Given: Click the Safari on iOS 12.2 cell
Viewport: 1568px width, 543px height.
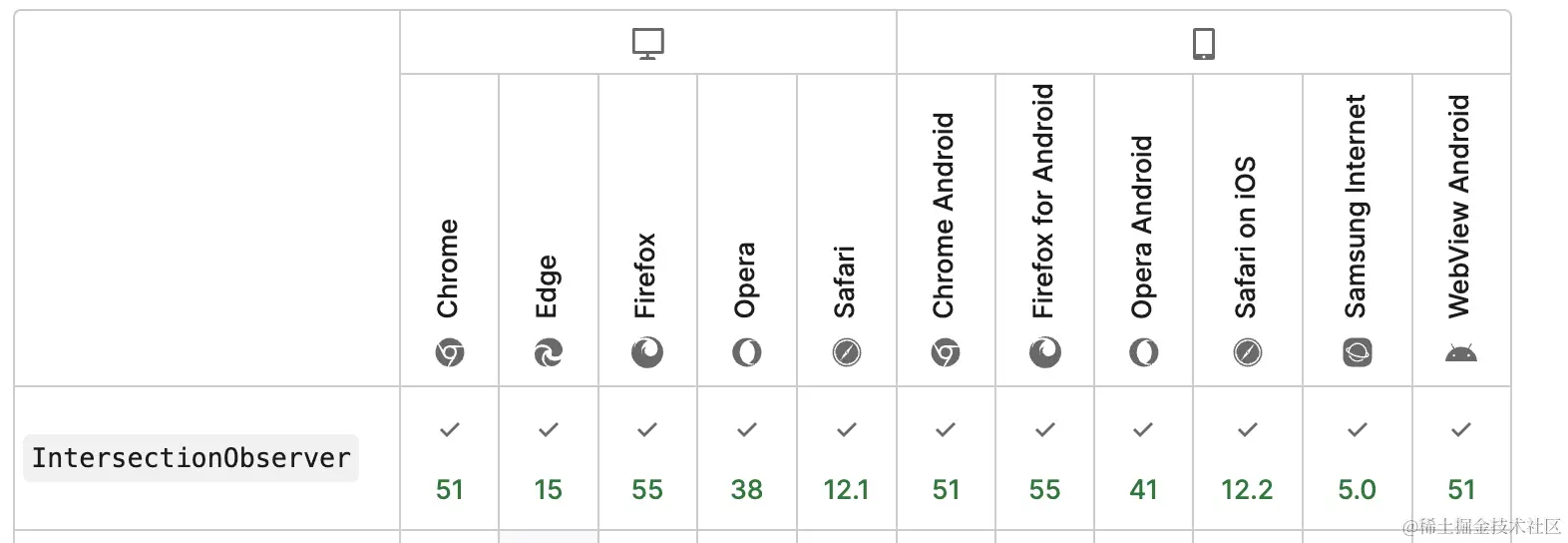Looking at the screenshot, I should [x=1247, y=459].
